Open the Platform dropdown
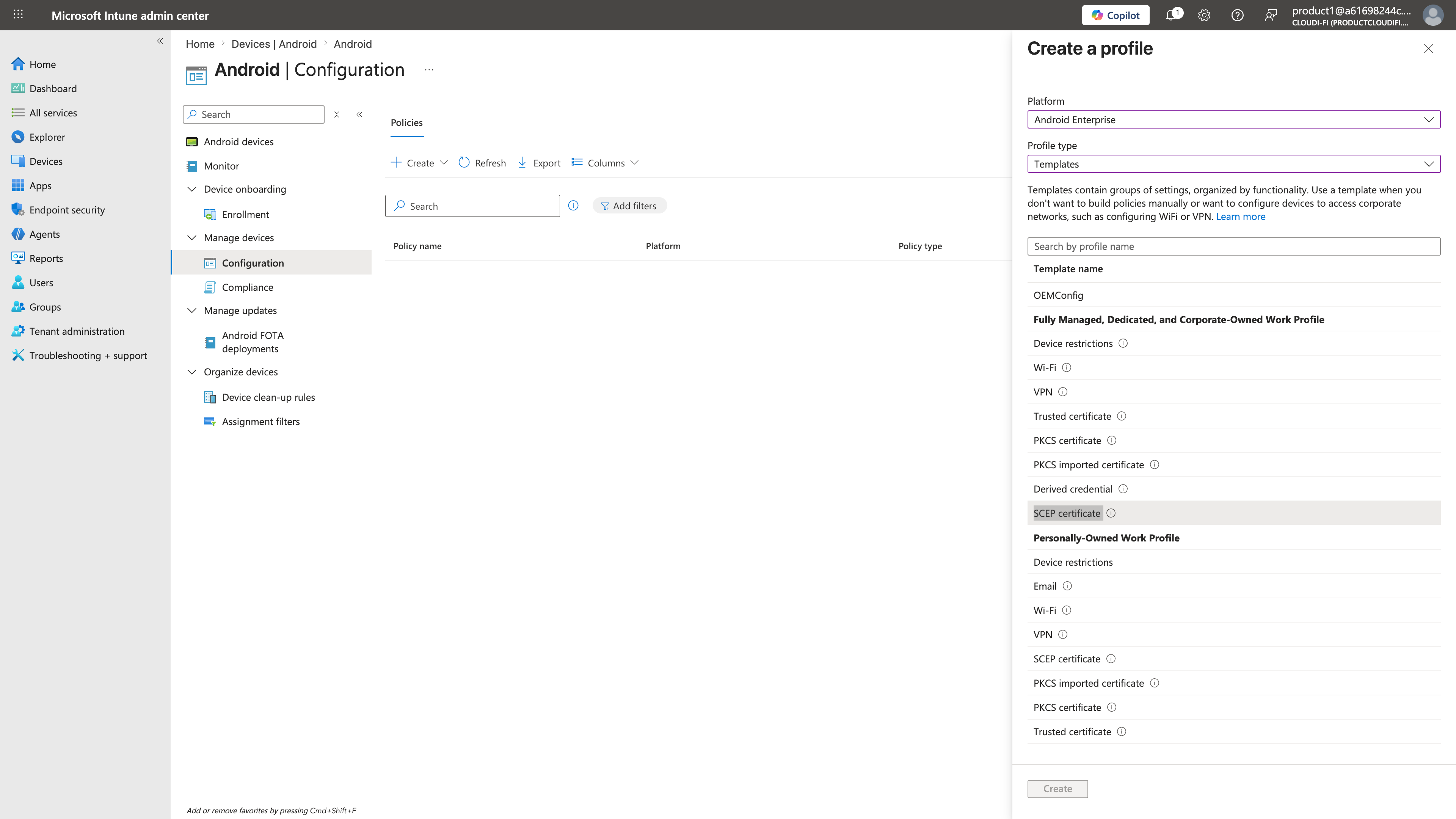 click(1233, 120)
